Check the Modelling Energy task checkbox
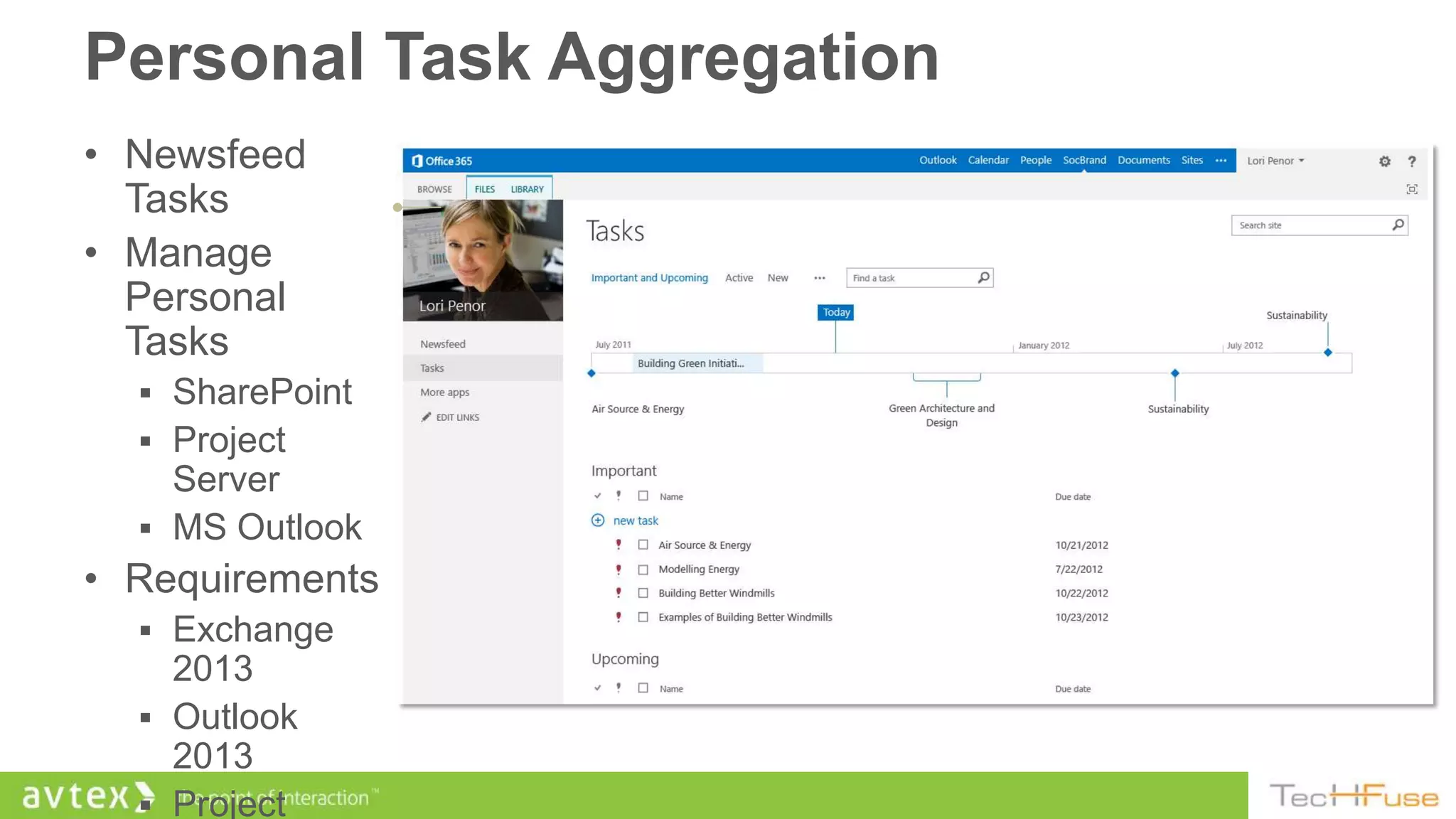The width and height of the screenshot is (1456, 819). tap(643, 569)
